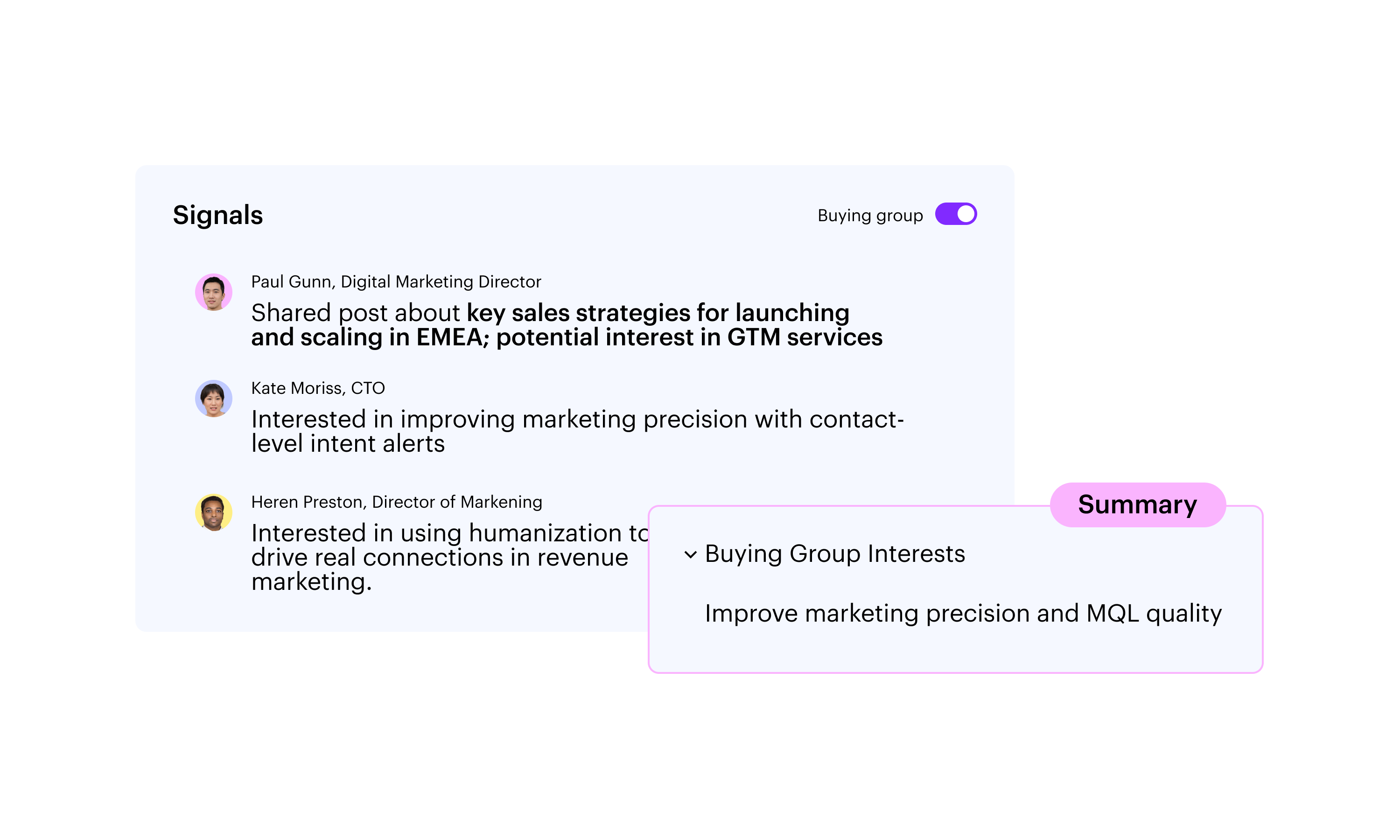This screenshot has width=1400, height=840.
Task: Toggle the Buying group switch
Action: 955,214
